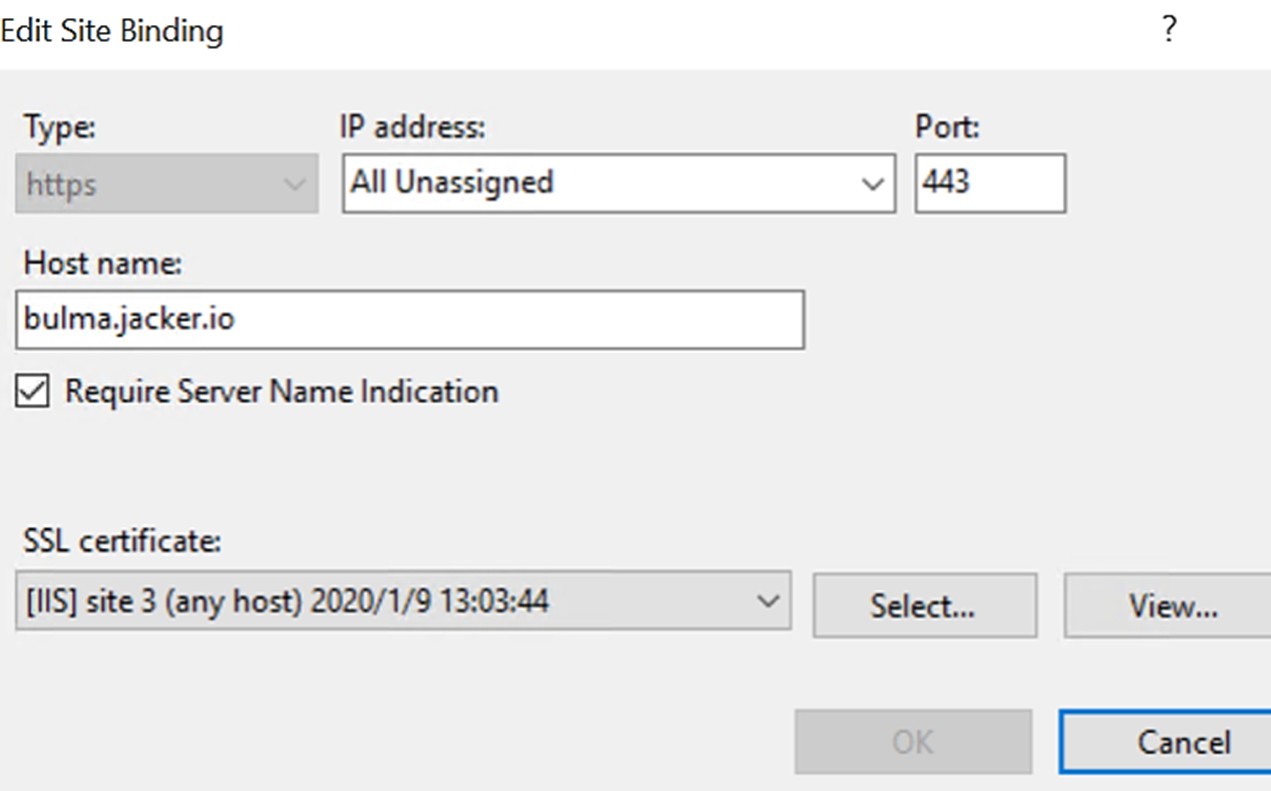Click the Select... button for SSL certificate

(x=924, y=604)
